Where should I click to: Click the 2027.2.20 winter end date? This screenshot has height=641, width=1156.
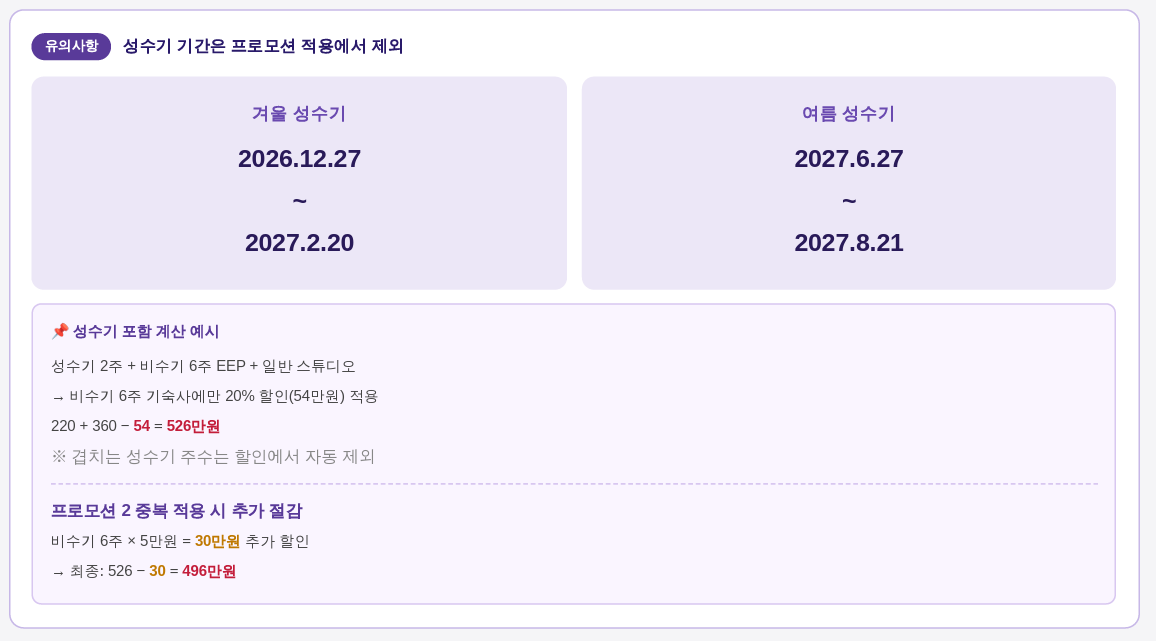pyautogui.click(x=299, y=243)
